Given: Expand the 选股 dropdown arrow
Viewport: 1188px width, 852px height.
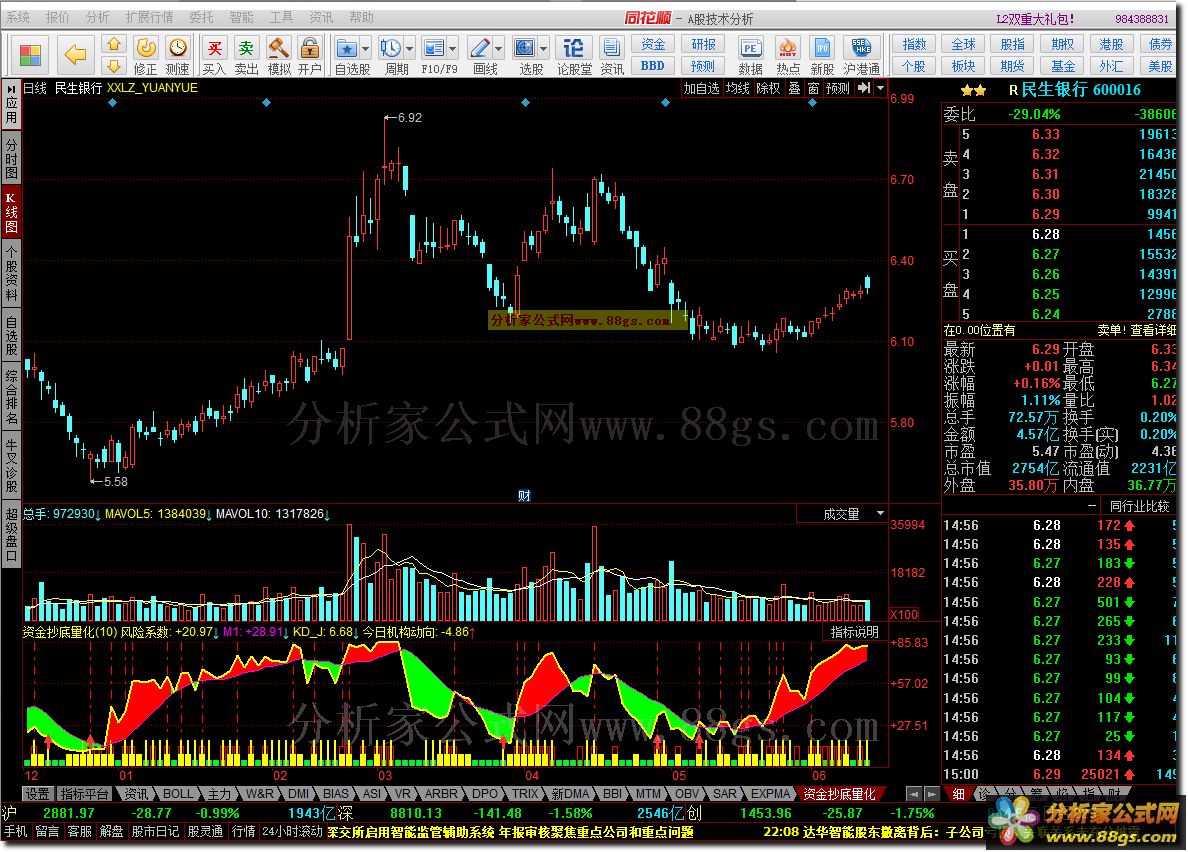Looking at the screenshot, I should [x=543, y=49].
